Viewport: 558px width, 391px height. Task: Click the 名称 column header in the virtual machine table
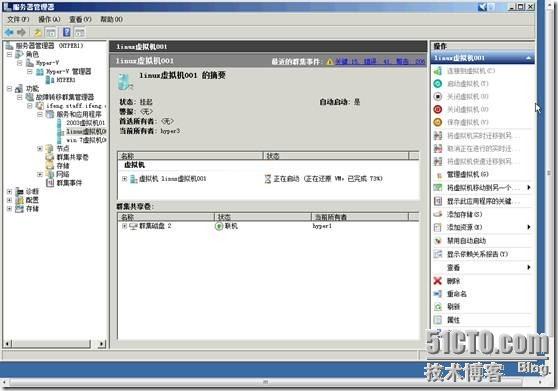tap(190, 156)
